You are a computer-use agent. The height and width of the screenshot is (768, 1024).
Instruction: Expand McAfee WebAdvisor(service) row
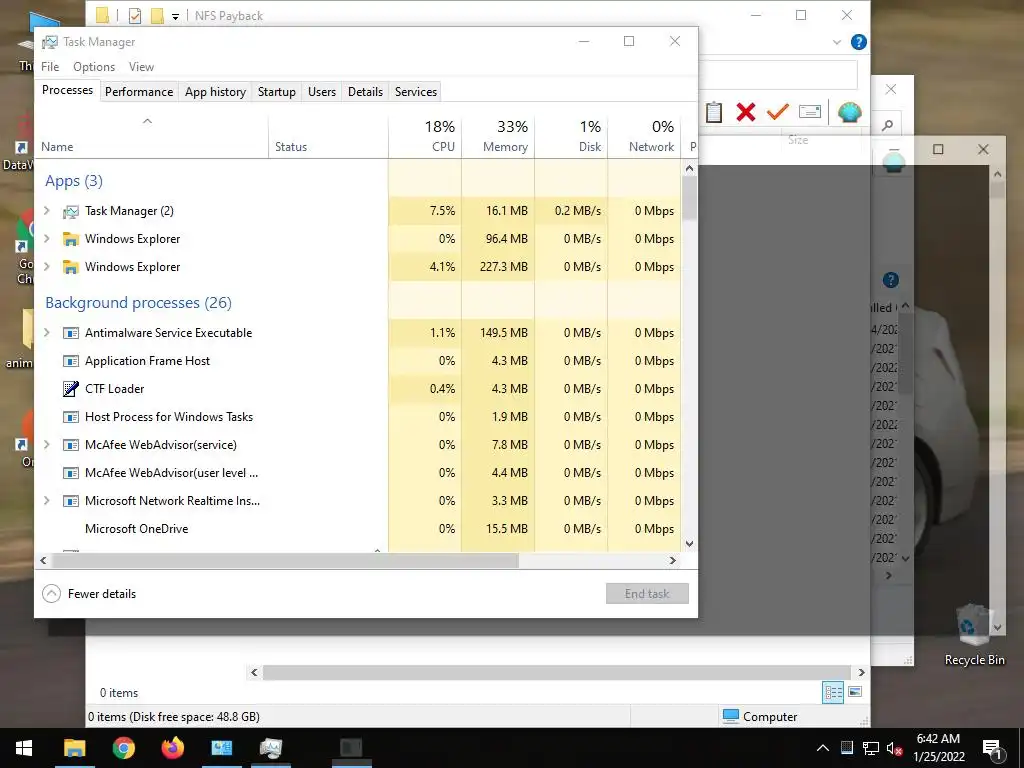tap(46, 445)
